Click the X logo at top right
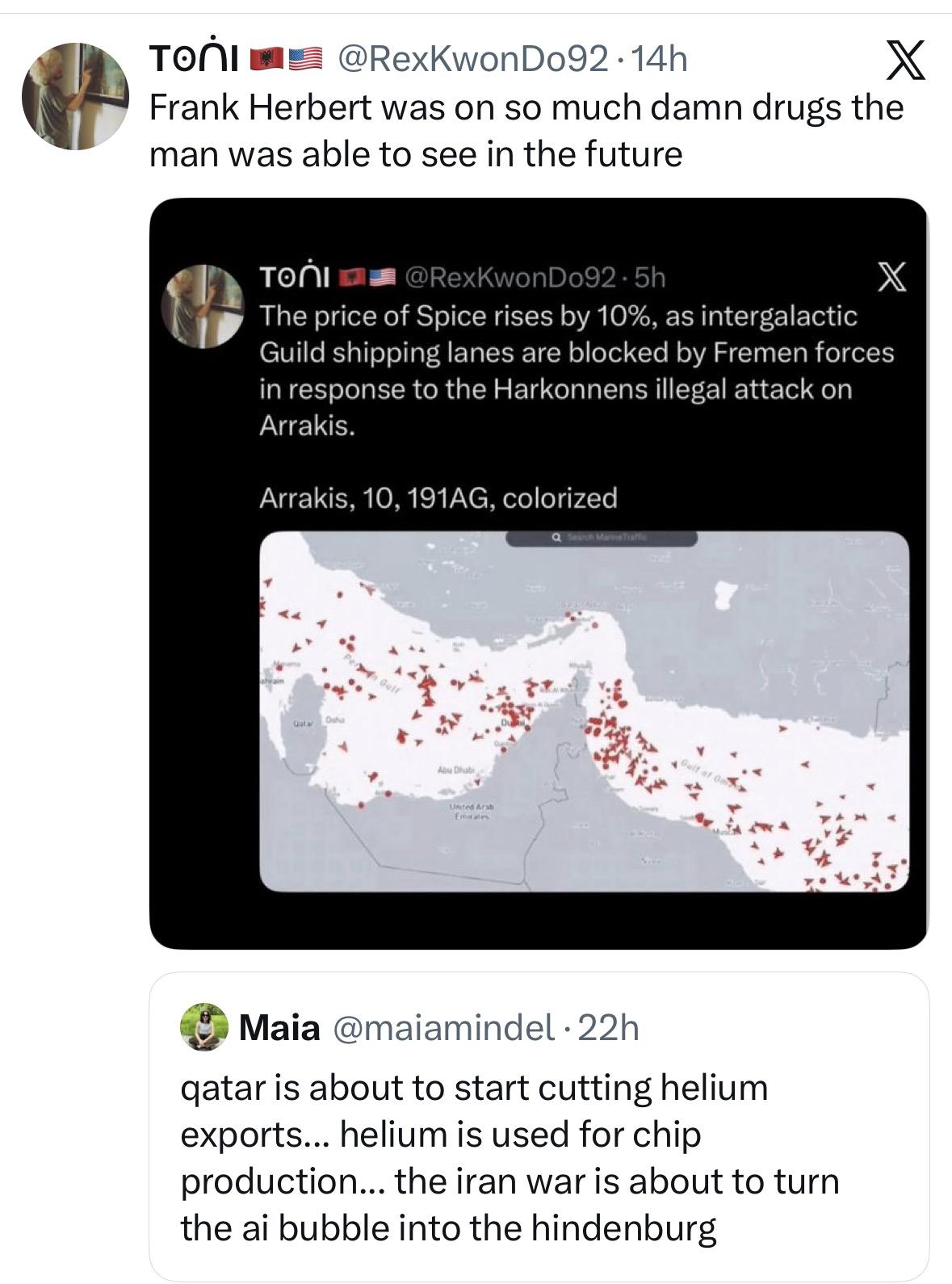952x1284 pixels. pos(904,64)
